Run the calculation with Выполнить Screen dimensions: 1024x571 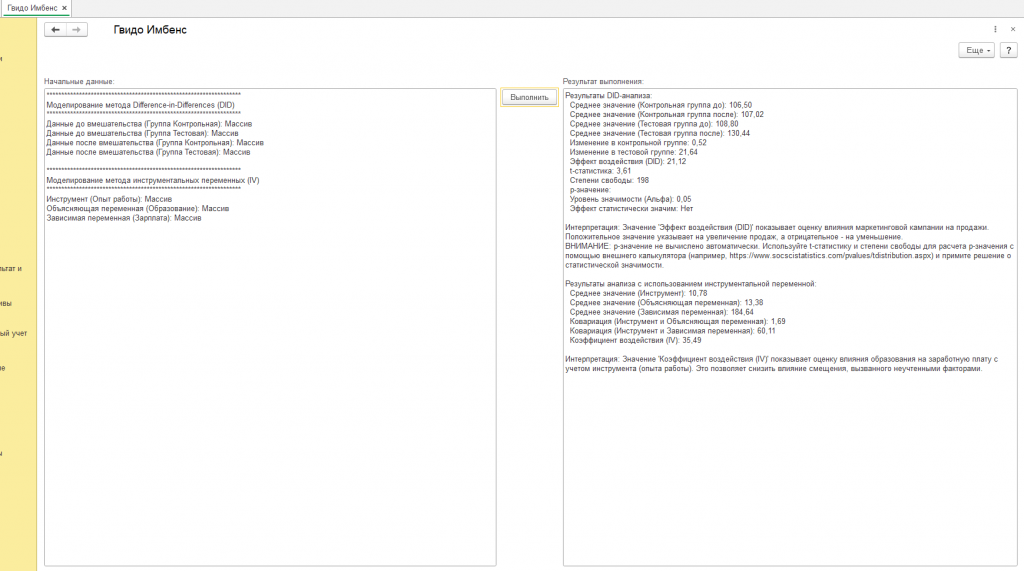[529, 97]
